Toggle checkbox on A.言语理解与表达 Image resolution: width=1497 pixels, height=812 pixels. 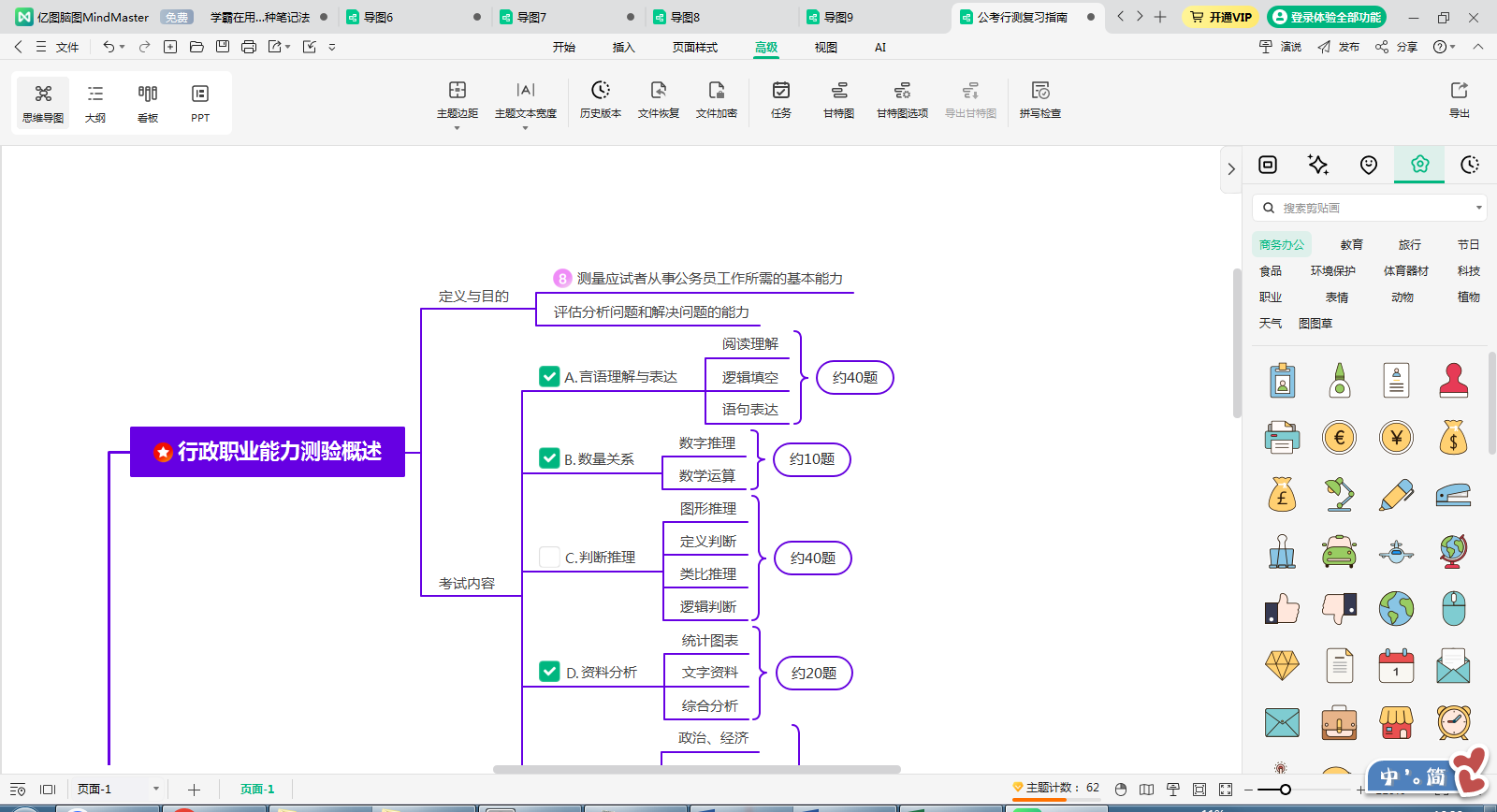(550, 376)
